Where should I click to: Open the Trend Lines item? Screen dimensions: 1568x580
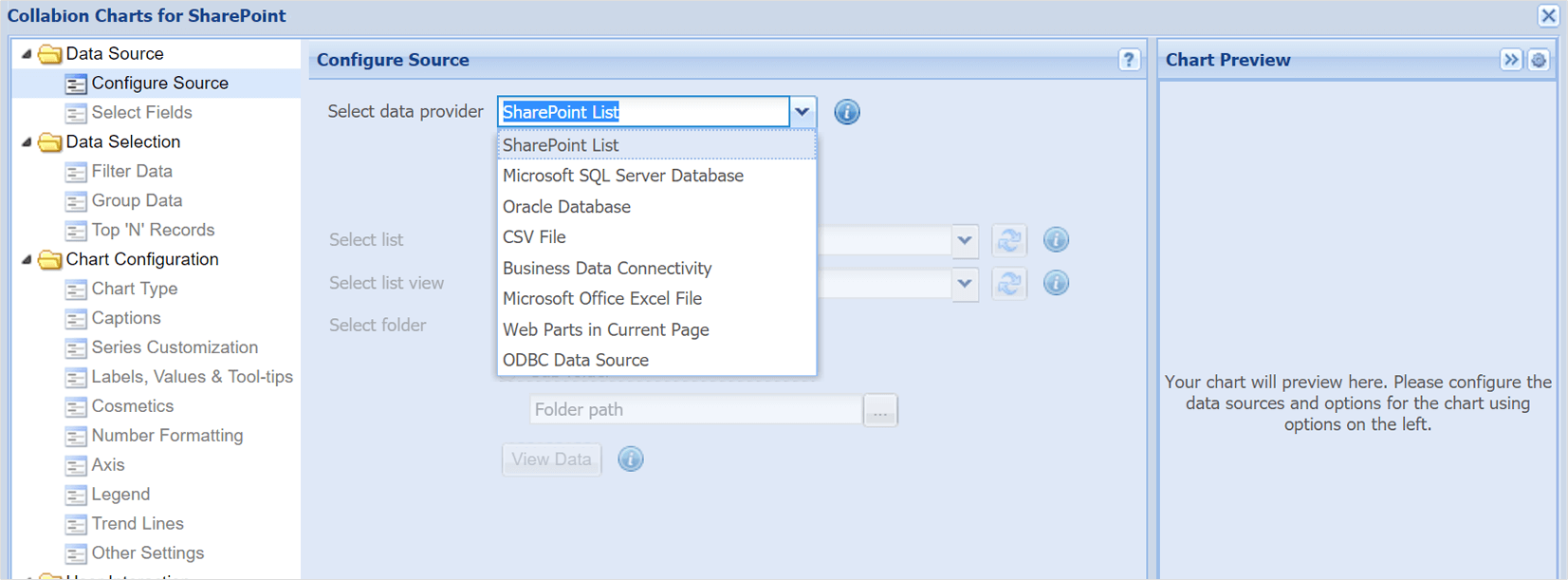(x=138, y=525)
